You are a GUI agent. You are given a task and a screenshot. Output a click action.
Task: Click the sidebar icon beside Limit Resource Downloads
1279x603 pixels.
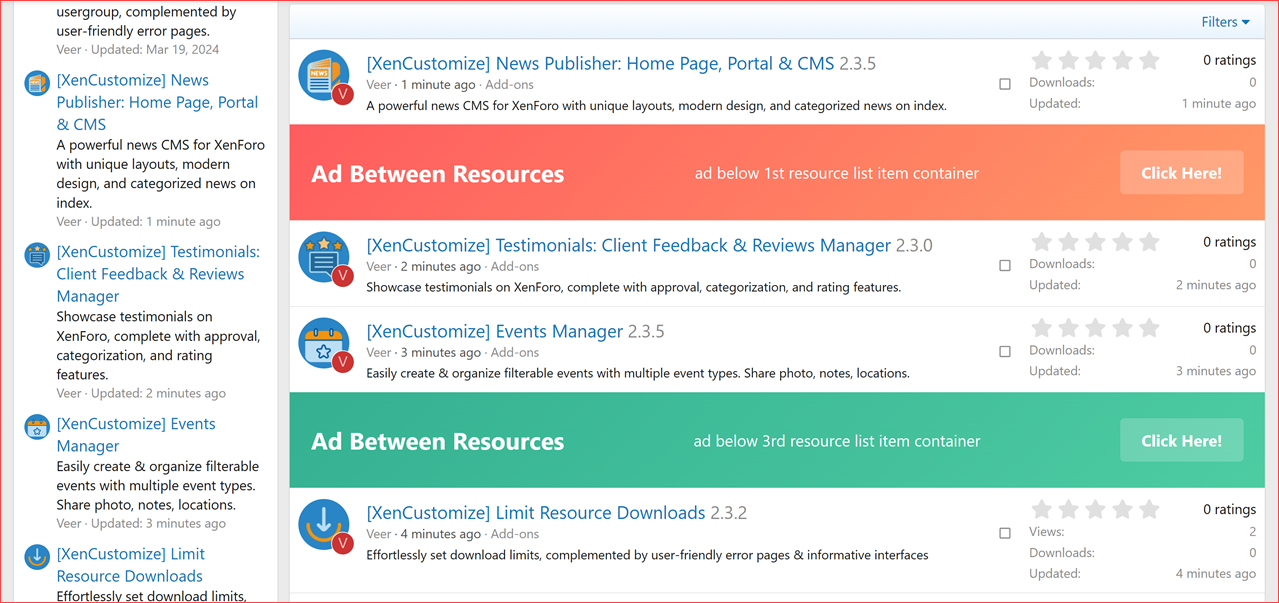point(36,557)
